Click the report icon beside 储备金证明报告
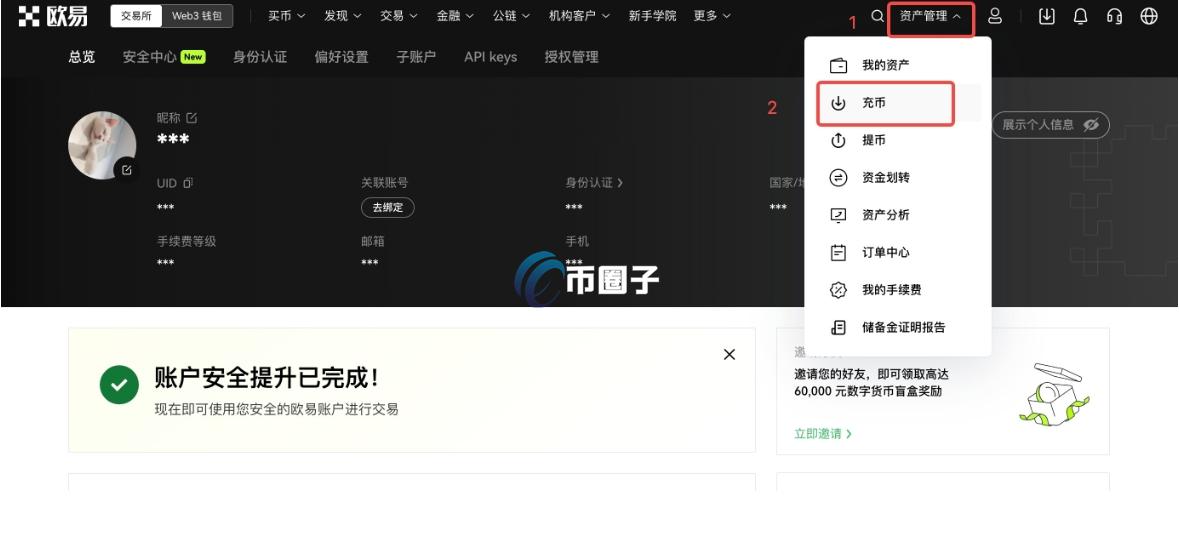This screenshot has height=559, width=1179. click(838, 327)
